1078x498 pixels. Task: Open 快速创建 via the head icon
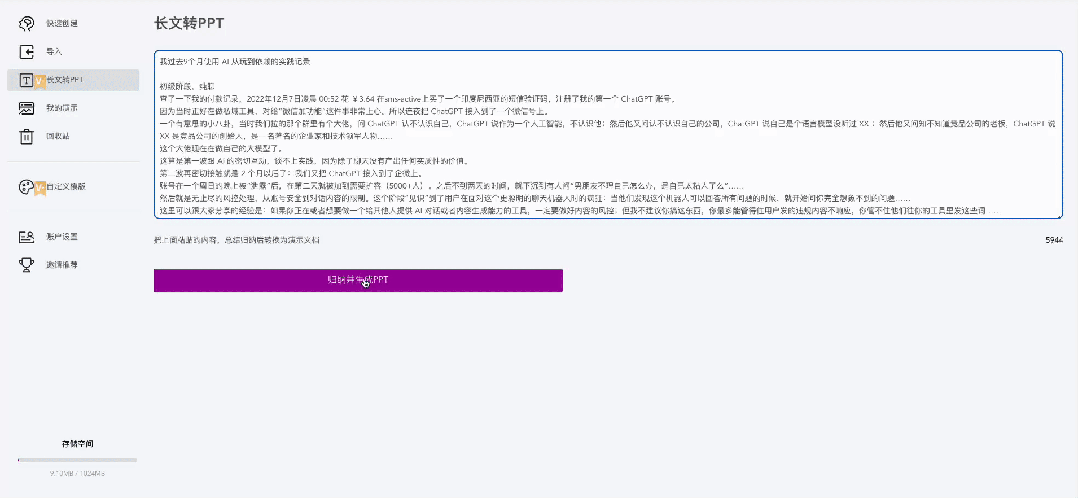[26, 23]
